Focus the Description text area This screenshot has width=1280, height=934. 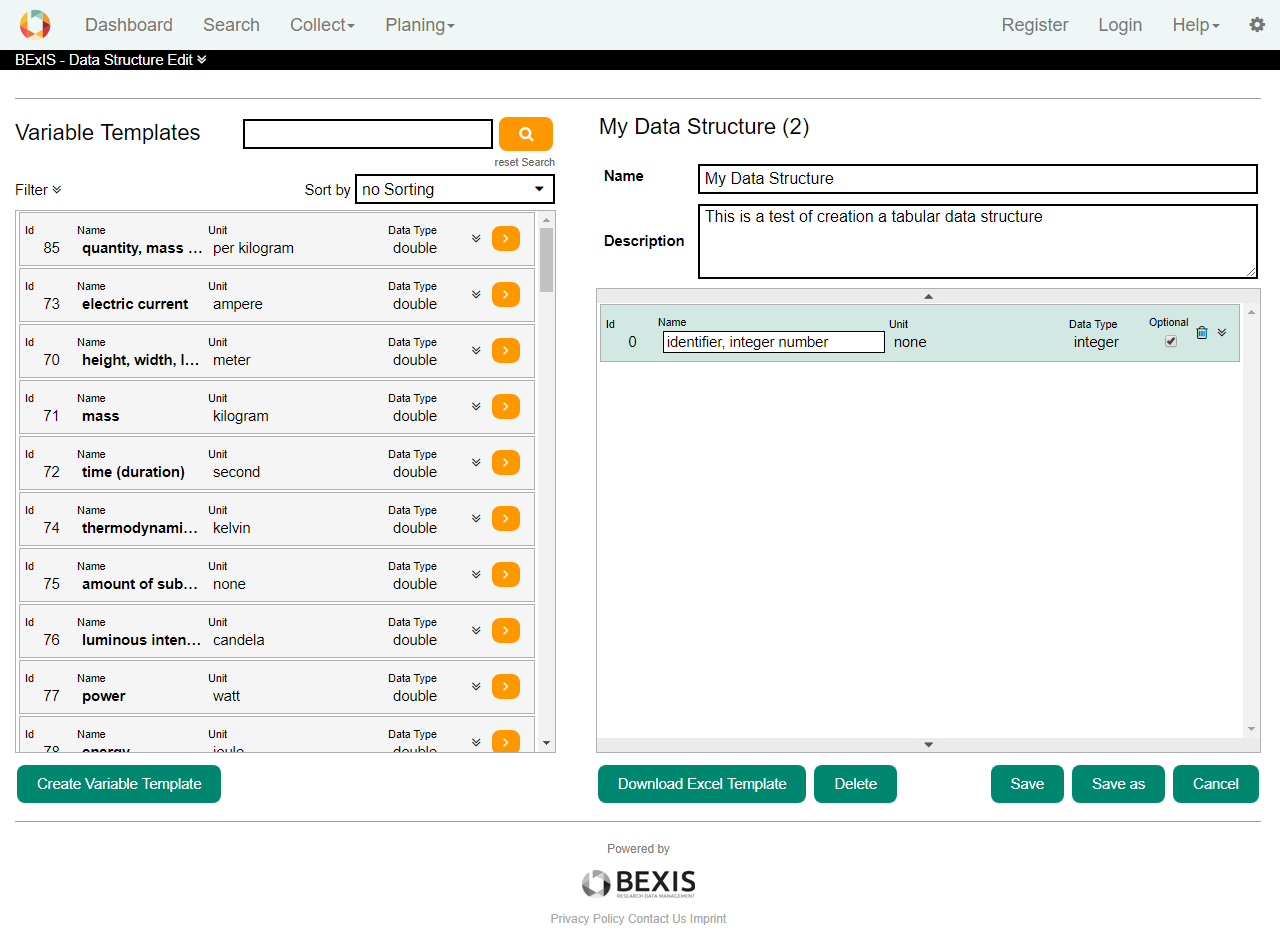[x=977, y=241]
